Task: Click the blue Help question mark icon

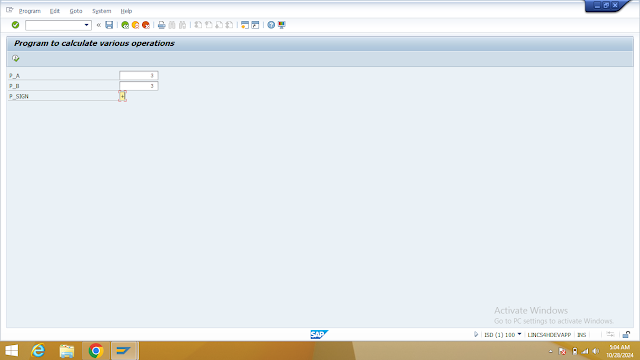Action: click(x=271, y=25)
